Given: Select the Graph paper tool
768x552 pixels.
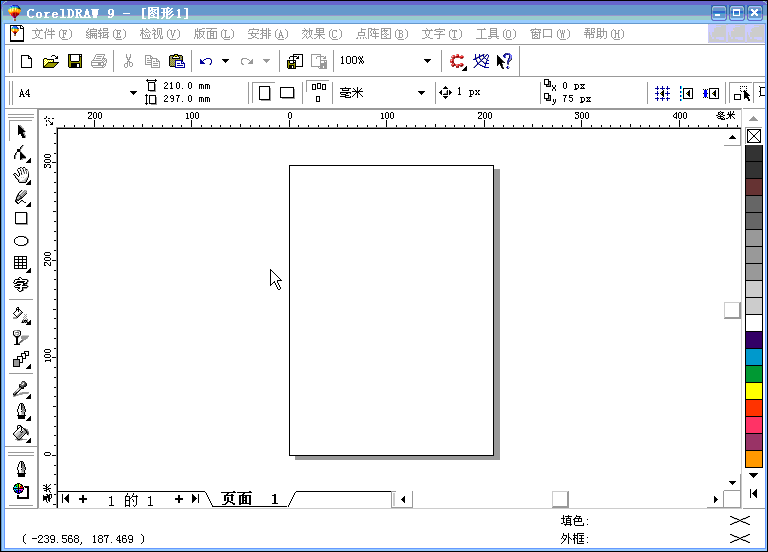Looking at the screenshot, I should [x=21, y=263].
